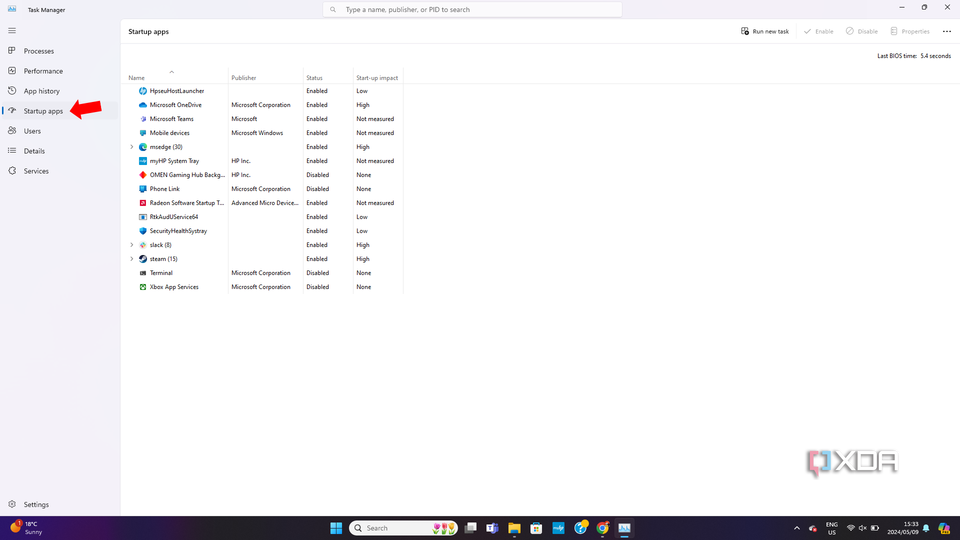Go to the Processes page
This screenshot has height=540, width=960.
pos(39,51)
